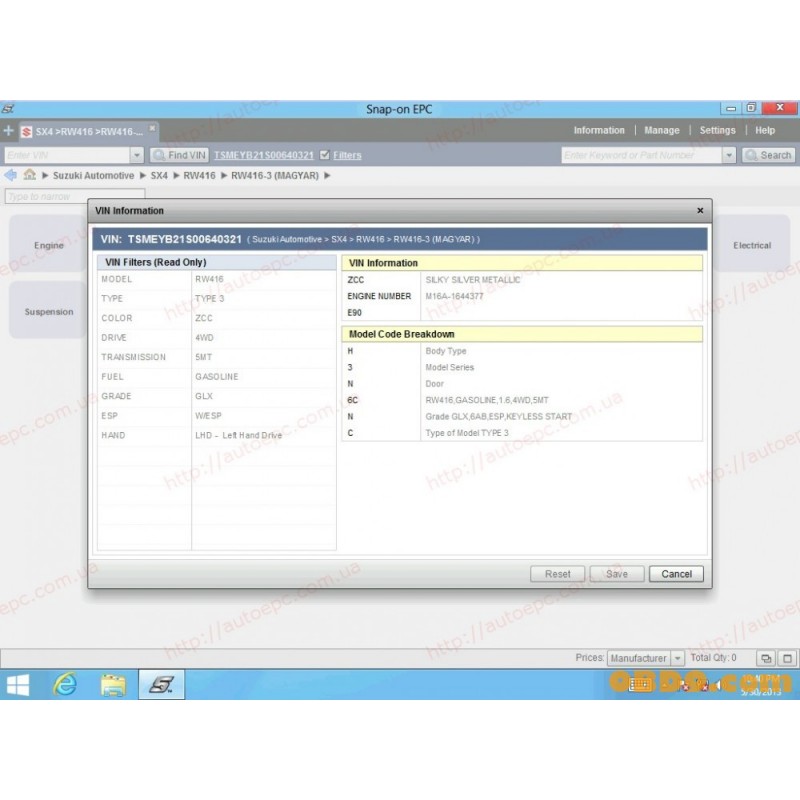Open Internet Explorer from the taskbar
Screen dimensions: 800x800
coord(66,684)
